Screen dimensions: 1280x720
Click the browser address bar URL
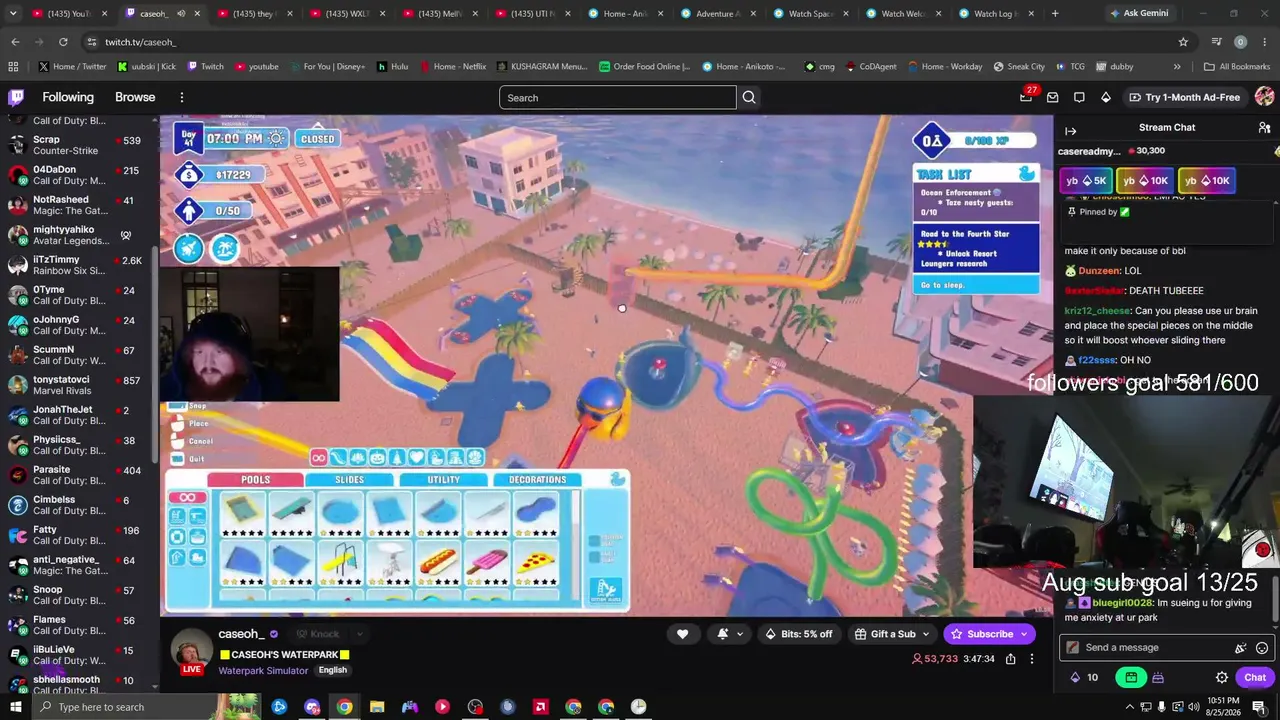[x=141, y=42]
